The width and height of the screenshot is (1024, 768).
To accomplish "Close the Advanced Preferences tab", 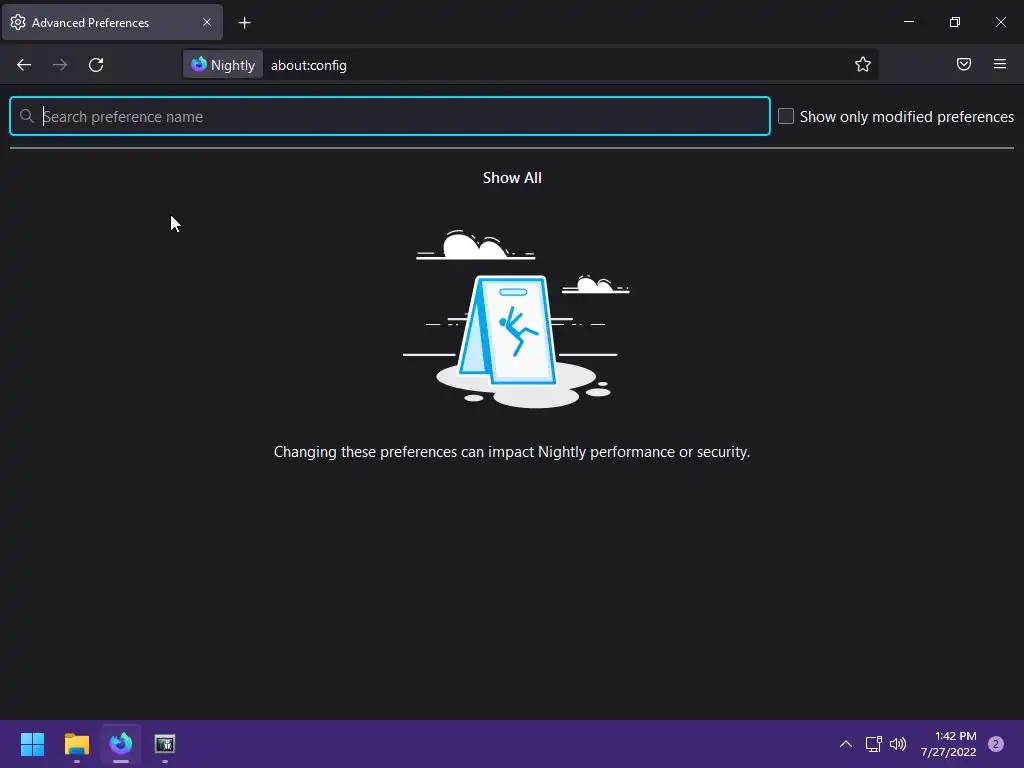I will click(207, 22).
